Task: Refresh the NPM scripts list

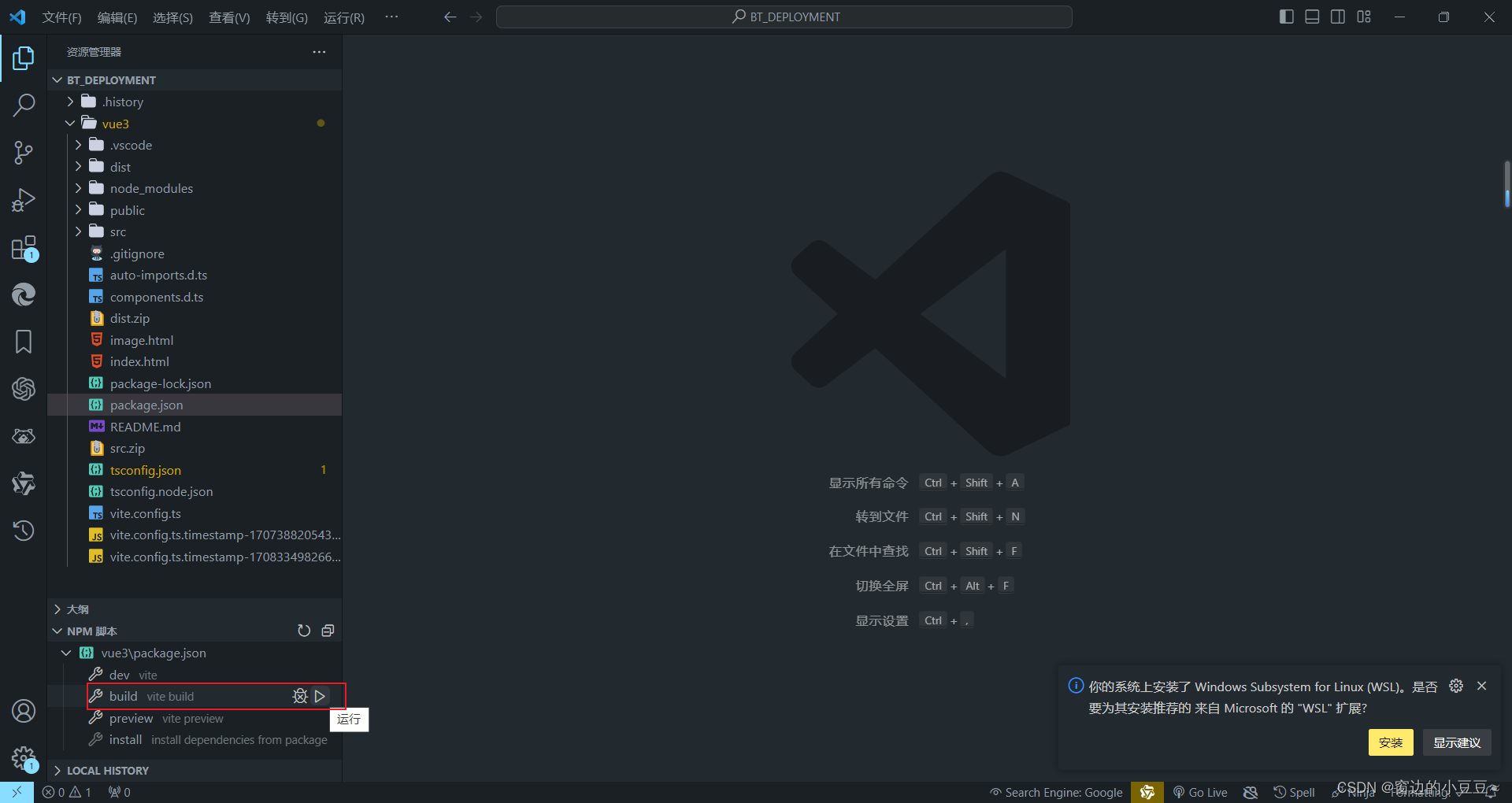Action: tap(304, 631)
